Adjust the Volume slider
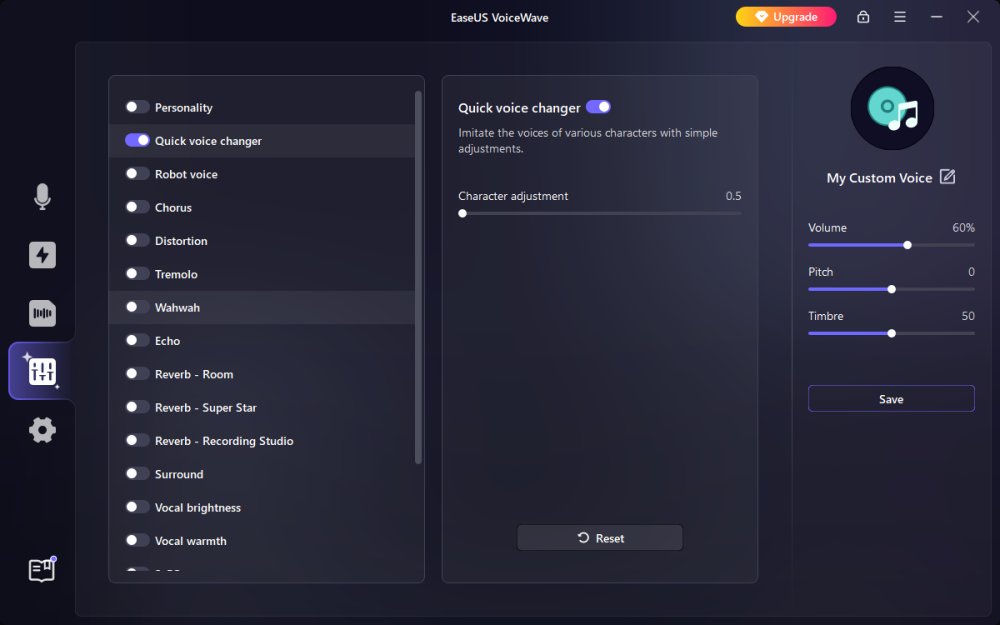 tap(891, 245)
